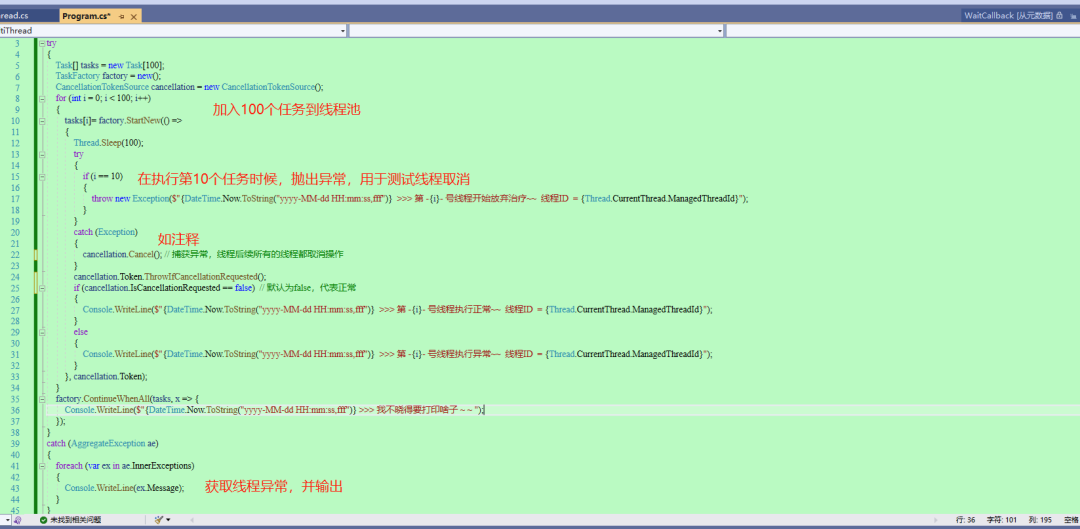Screen dimensions: 1080x529
Task: Click TaskFactory factory = new(); line
Action: click(x=108, y=76)
